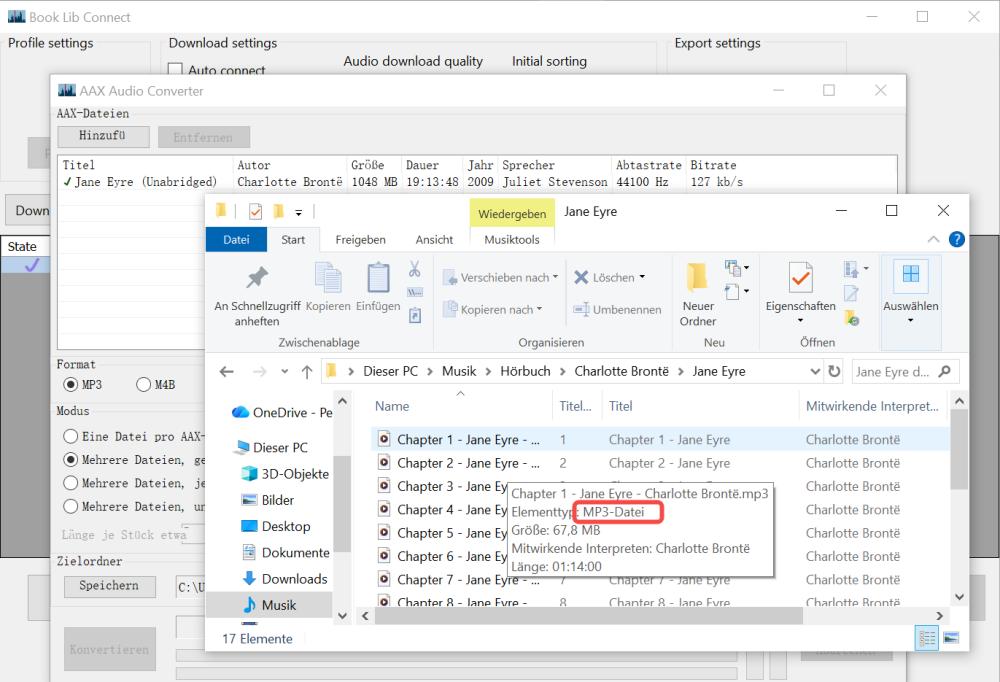Select Chapter 2 - Jane Eyre file
Viewport: 1000px width, 682px height.
tap(659, 463)
